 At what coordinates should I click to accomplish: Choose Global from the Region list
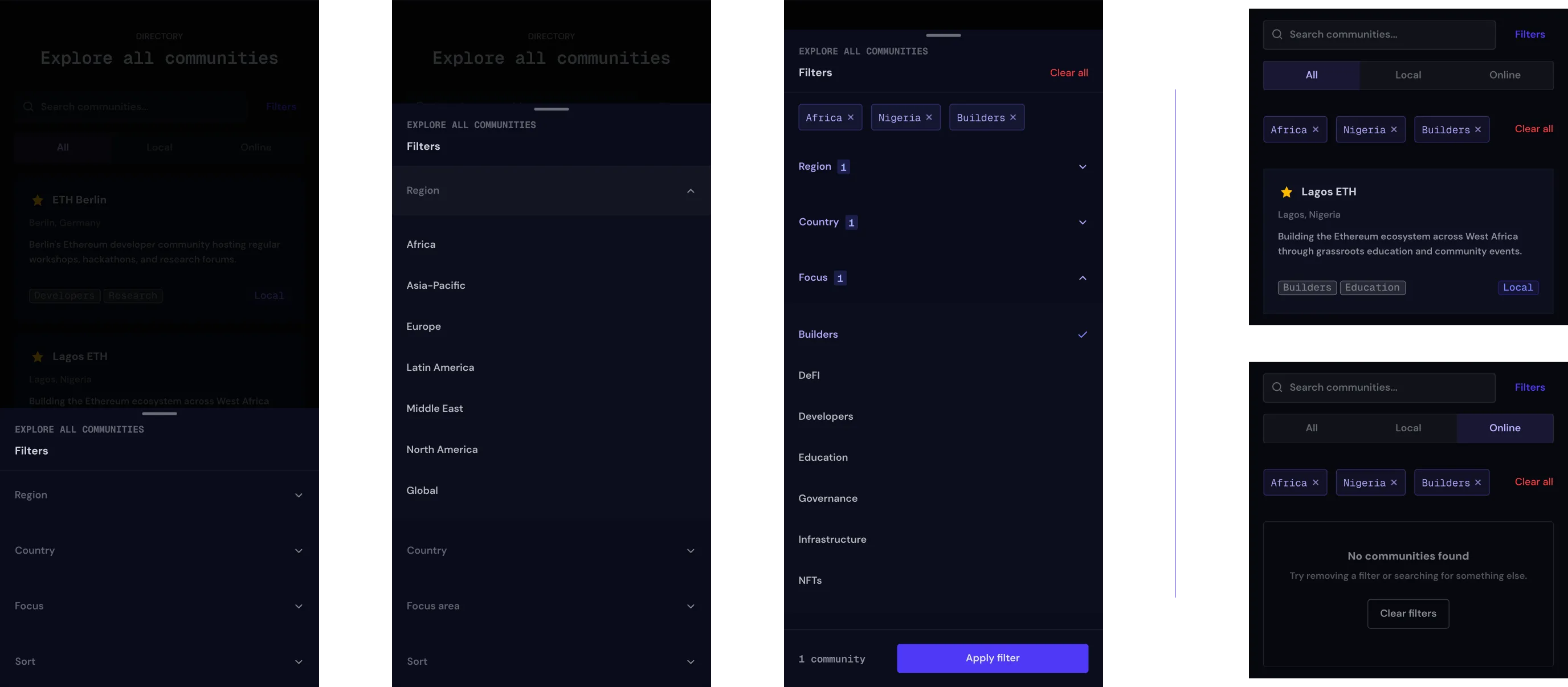click(x=551, y=490)
